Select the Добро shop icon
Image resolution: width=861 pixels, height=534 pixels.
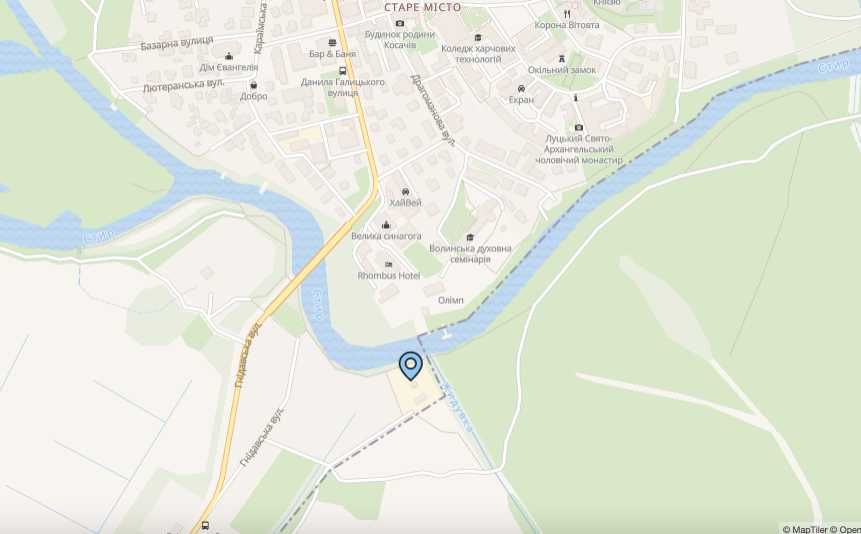(x=254, y=85)
